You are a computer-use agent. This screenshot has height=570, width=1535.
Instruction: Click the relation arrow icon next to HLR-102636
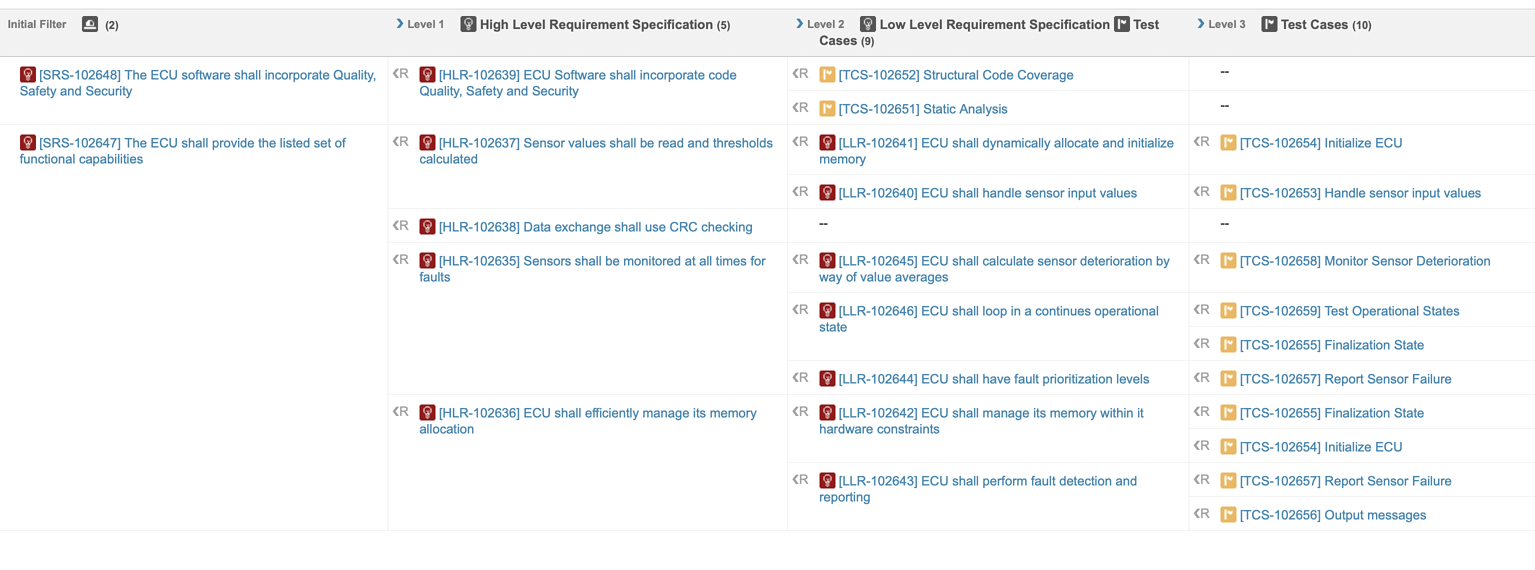[x=401, y=412]
